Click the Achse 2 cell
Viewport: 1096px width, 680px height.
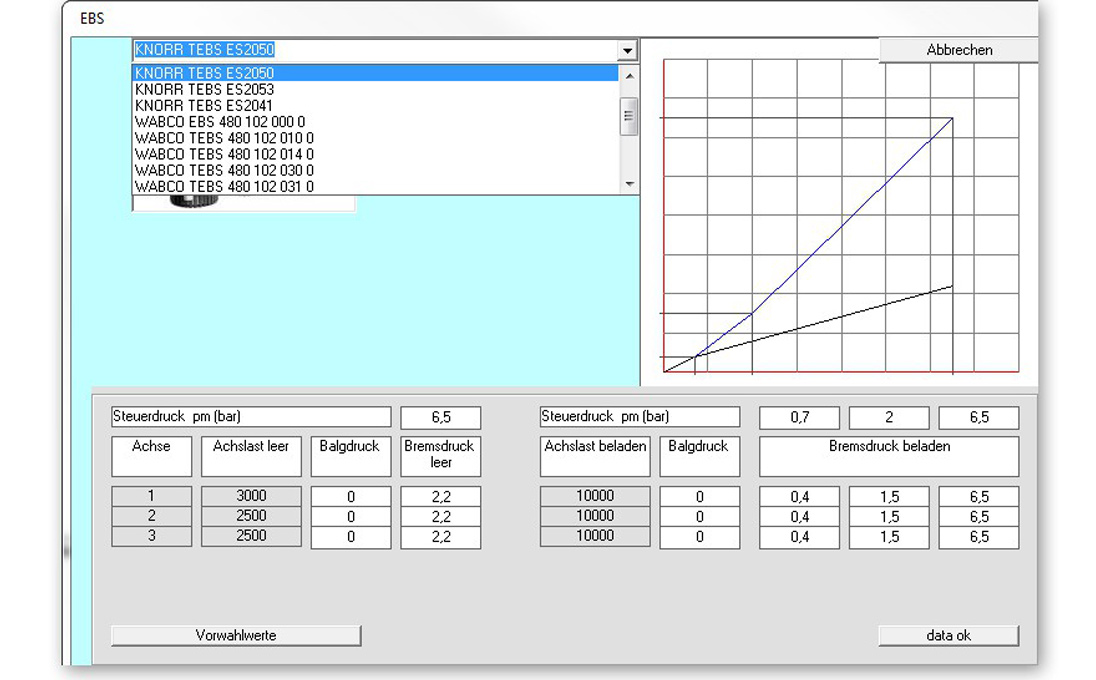[x=152, y=516]
